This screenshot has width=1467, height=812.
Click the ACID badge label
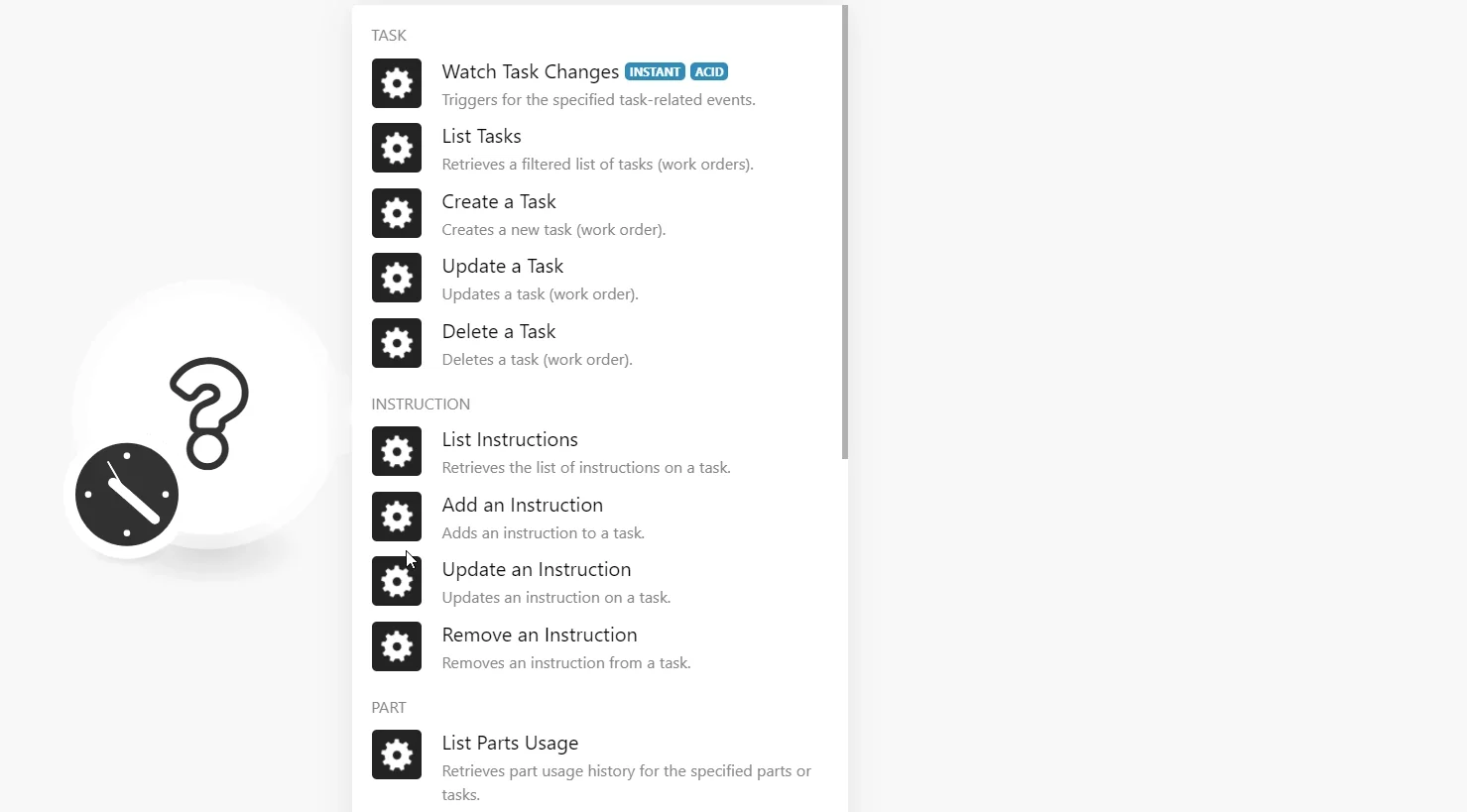pyautogui.click(x=709, y=71)
